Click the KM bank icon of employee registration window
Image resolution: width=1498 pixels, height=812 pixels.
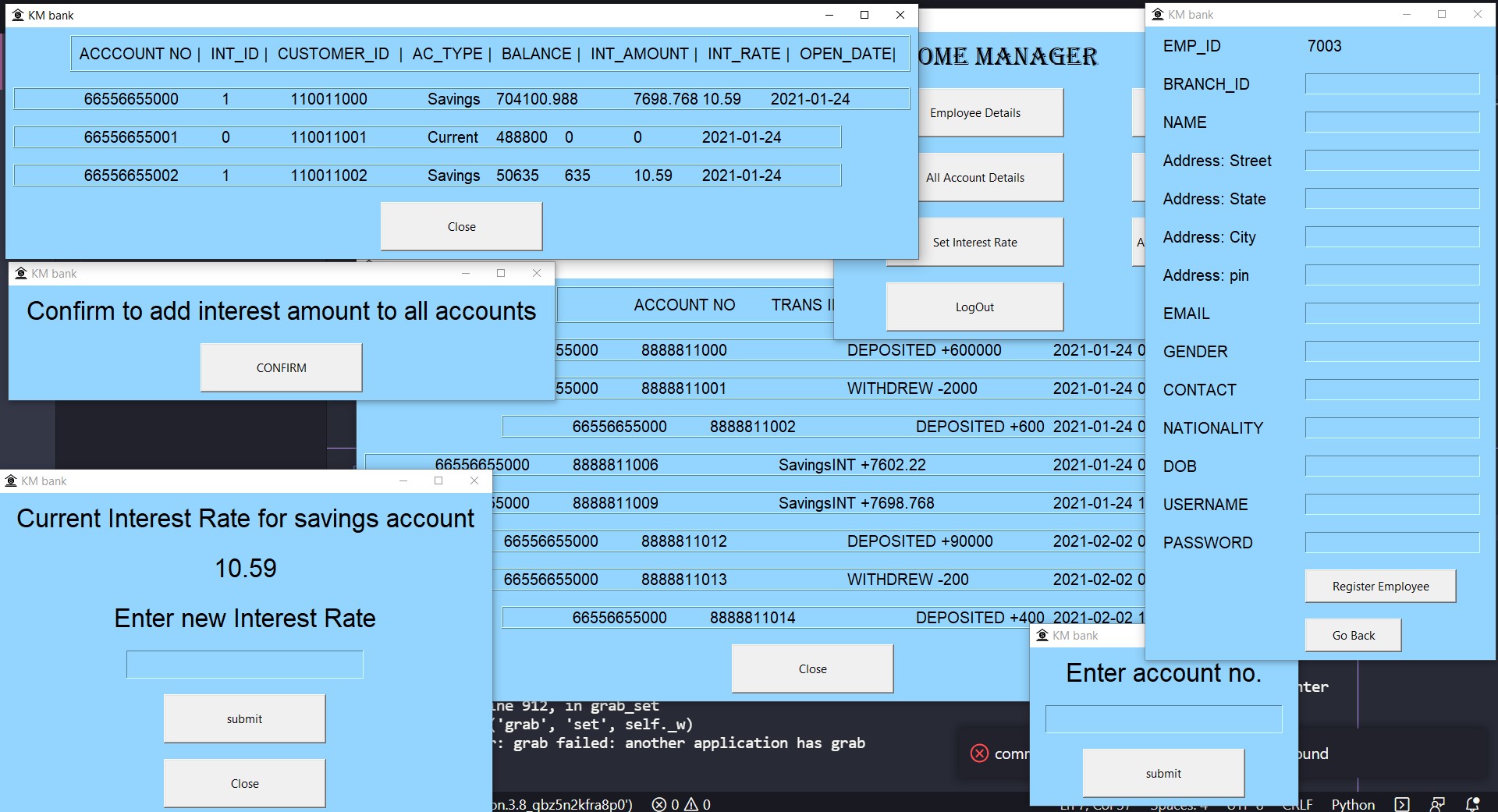click(x=1158, y=14)
